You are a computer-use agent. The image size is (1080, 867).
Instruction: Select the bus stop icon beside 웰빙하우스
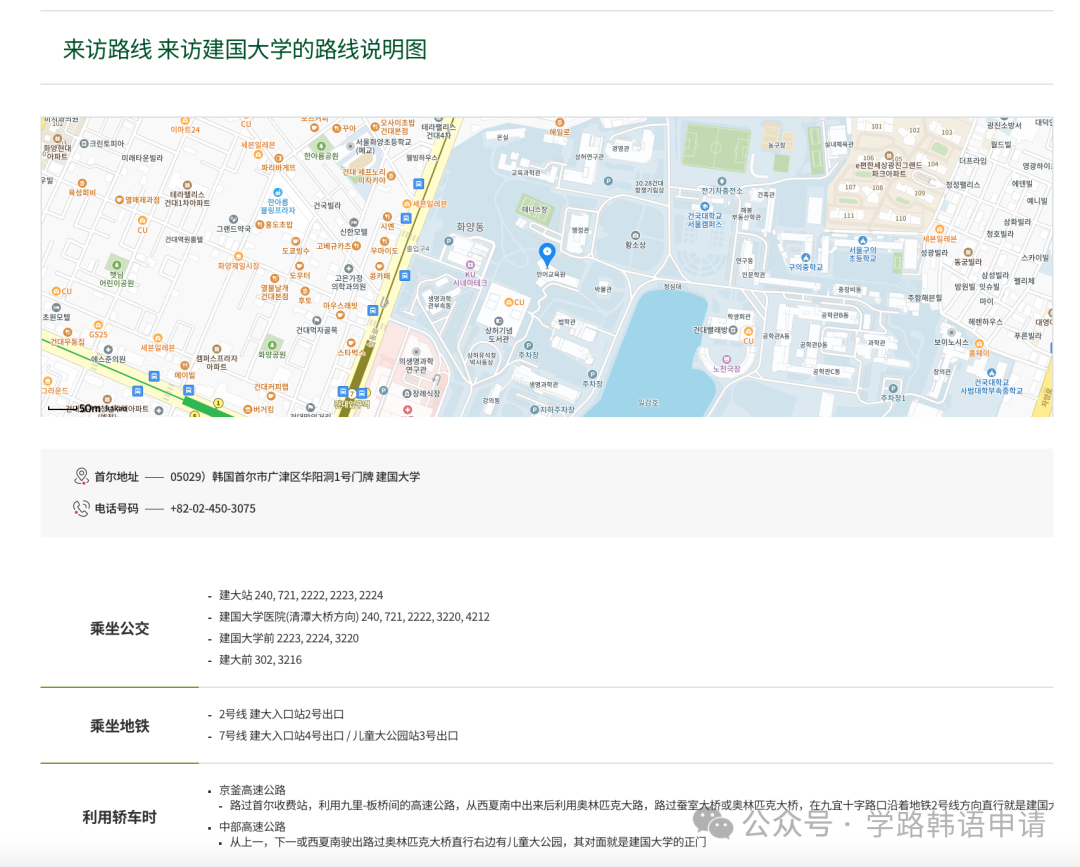pos(418,184)
